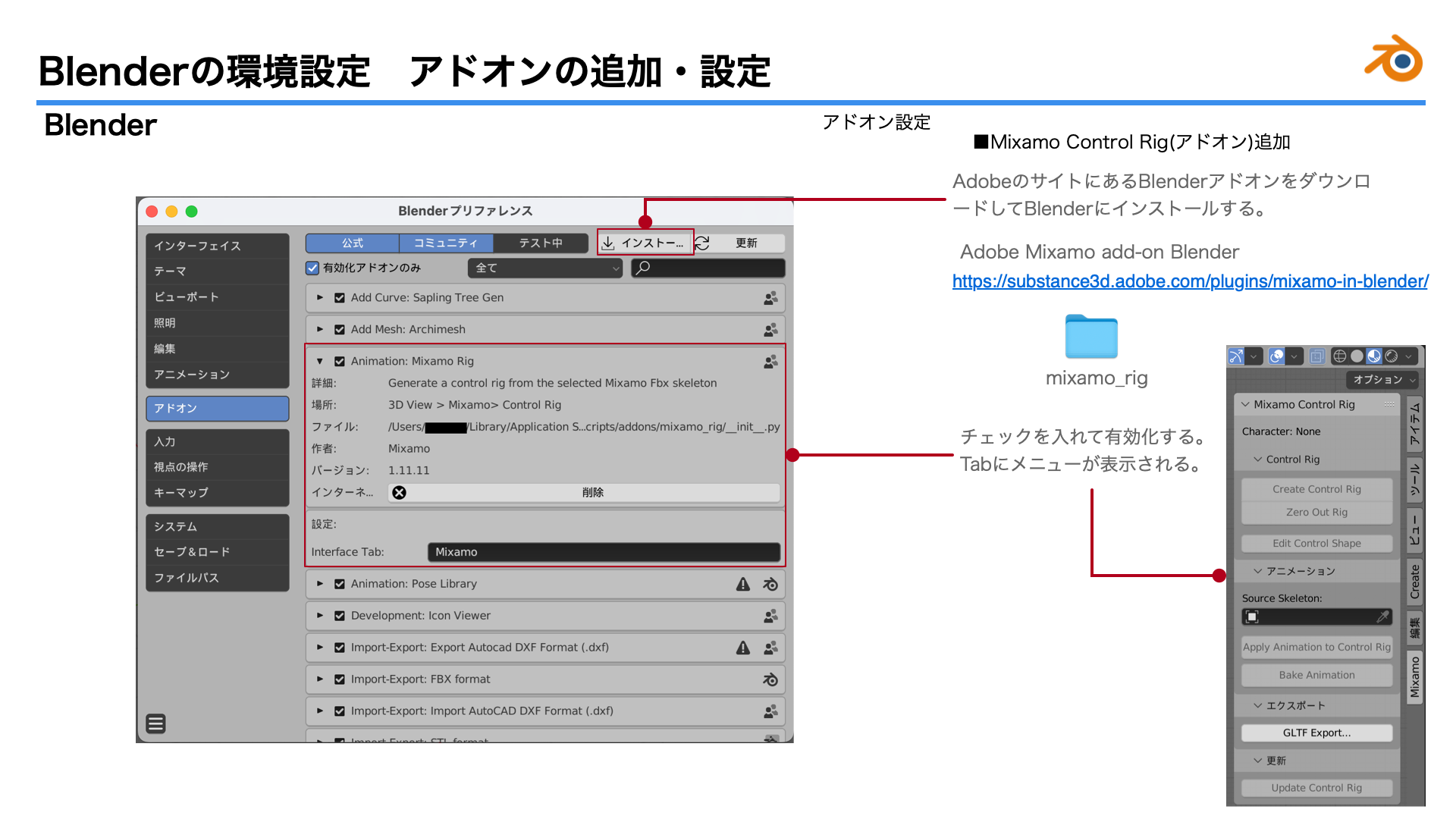Screen dimensions: 1456x819
Task: Click the community icon on Archimesh row
Action: (770, 330)
